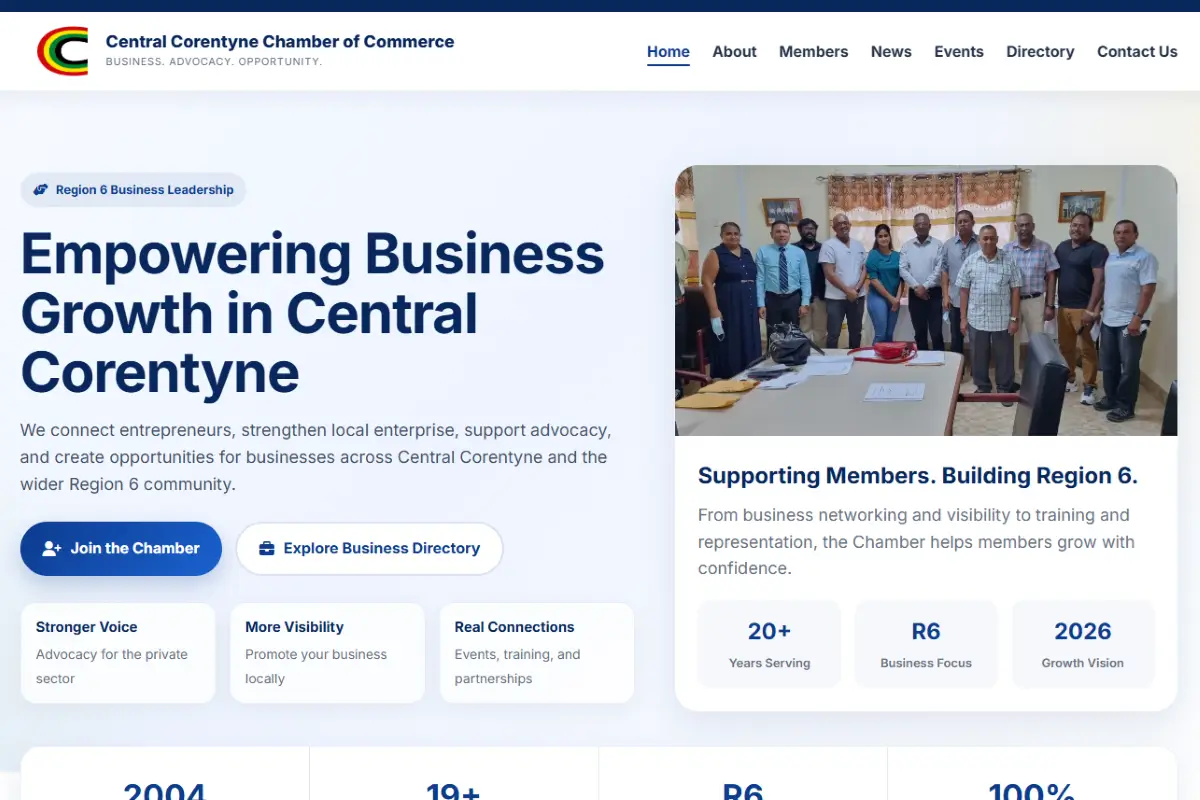This screenshot has height=800, width=1200.
Task: Select the Stronger Voice card
Action: click(118, 653)
